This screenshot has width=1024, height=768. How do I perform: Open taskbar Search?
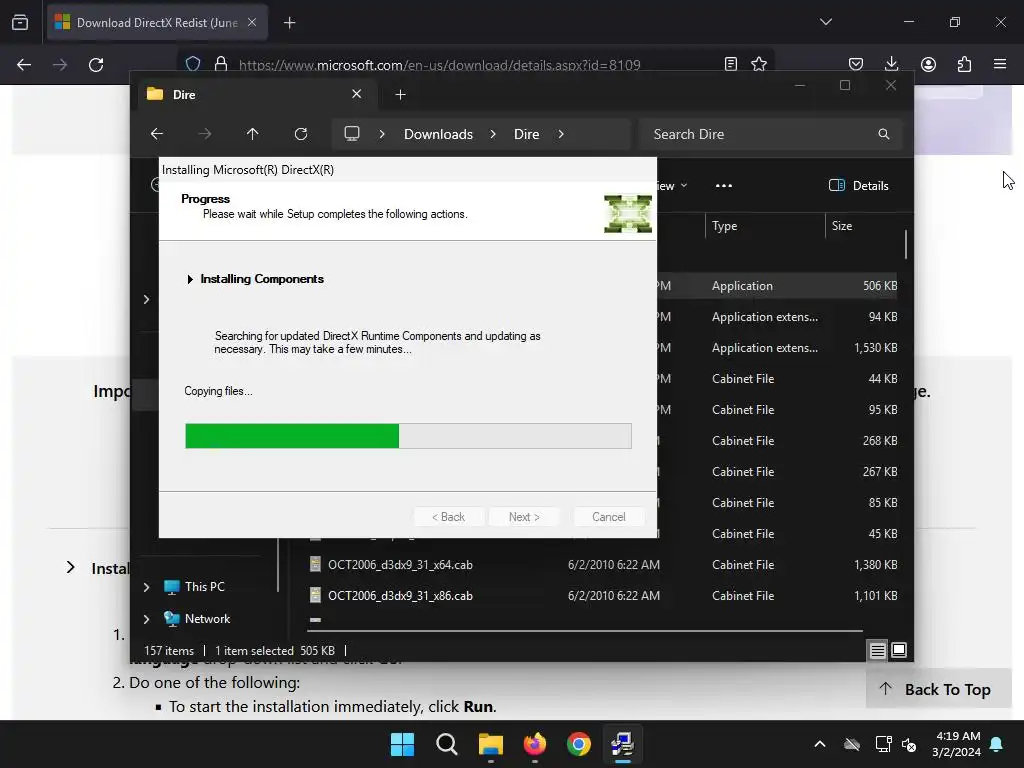447,744
